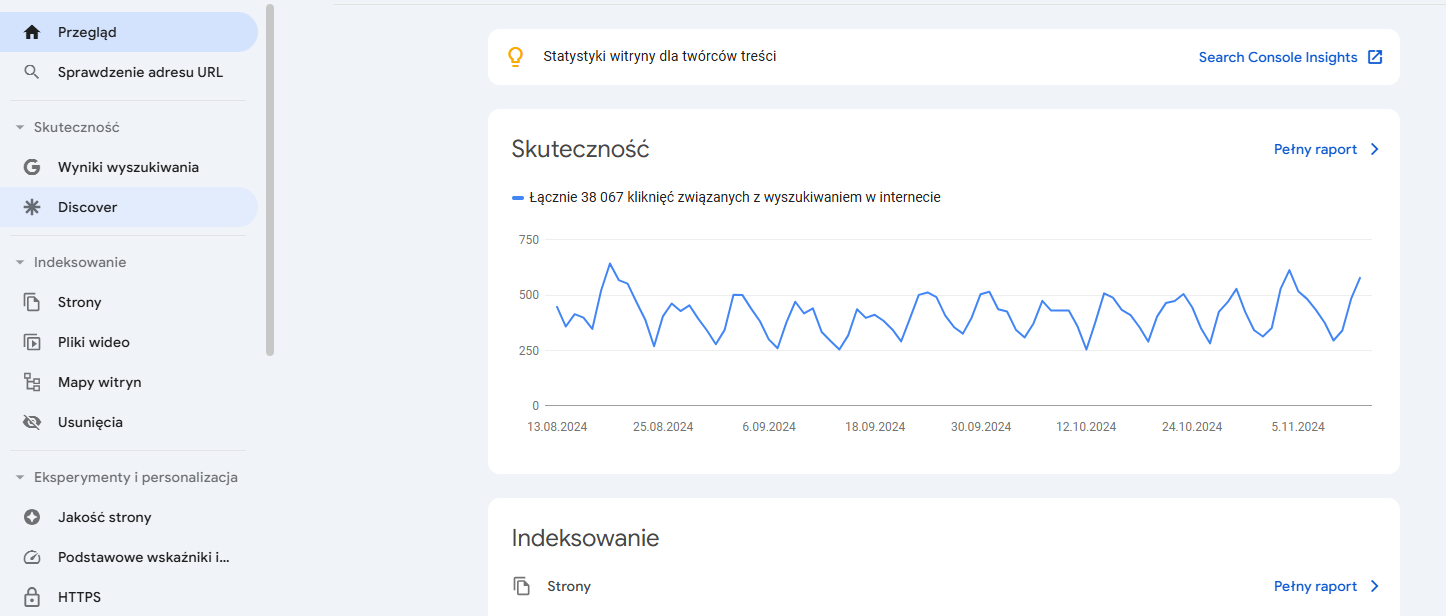Click the lightbulb icon in the insights banner
This screenshot has width=1446, height=616.
[x=515, y=56]
